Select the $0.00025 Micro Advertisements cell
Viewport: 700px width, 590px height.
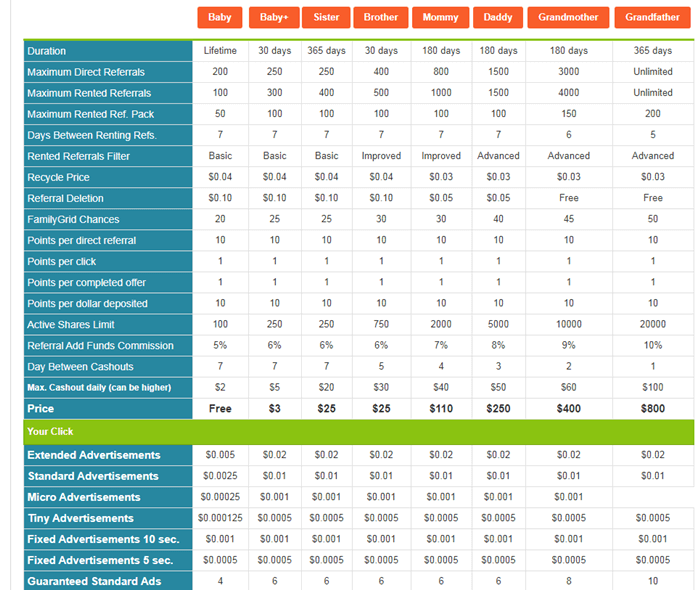[x=220, y=497]
